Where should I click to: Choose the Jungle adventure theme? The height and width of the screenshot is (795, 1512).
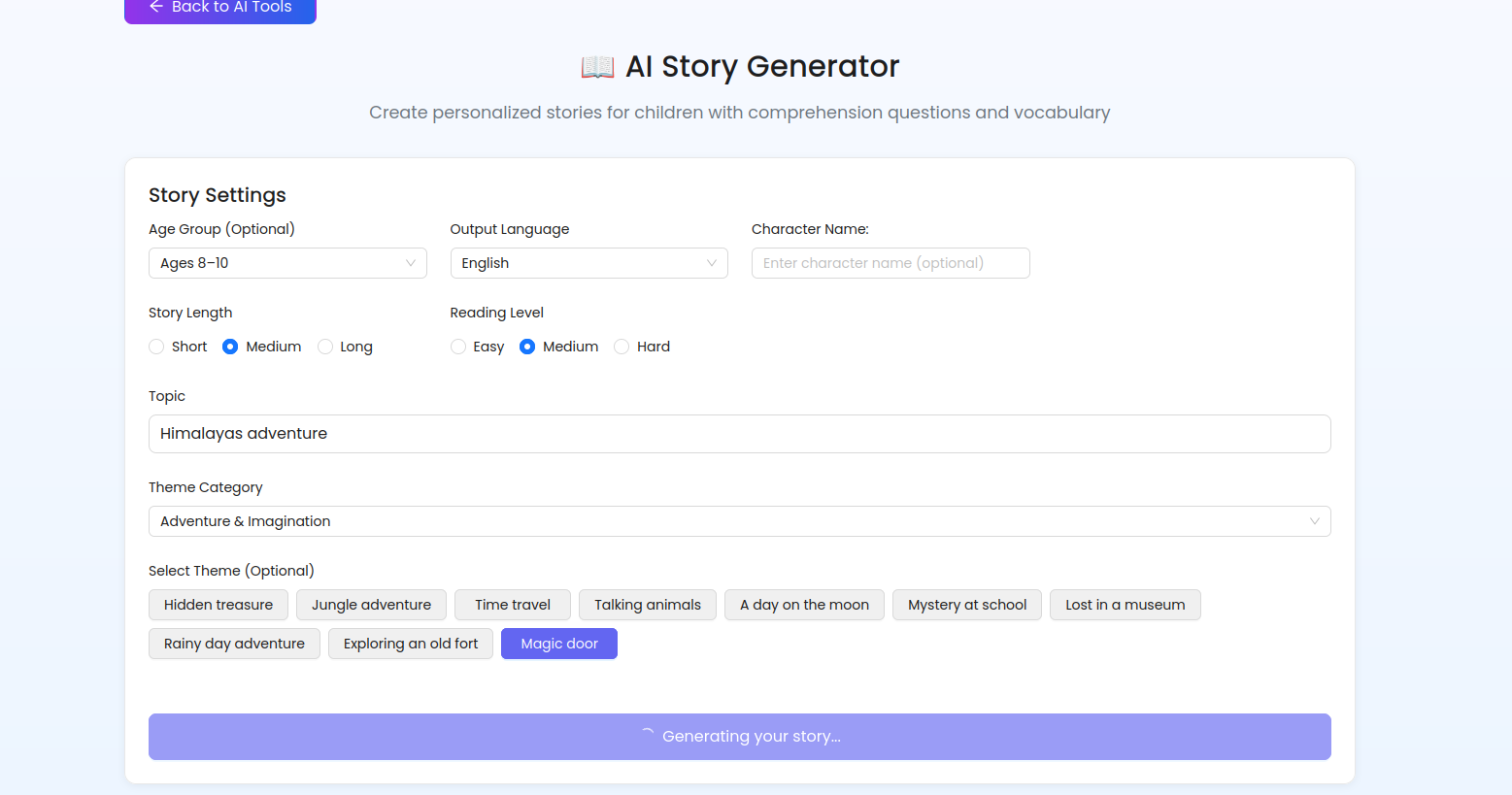(x=371, y=605)
